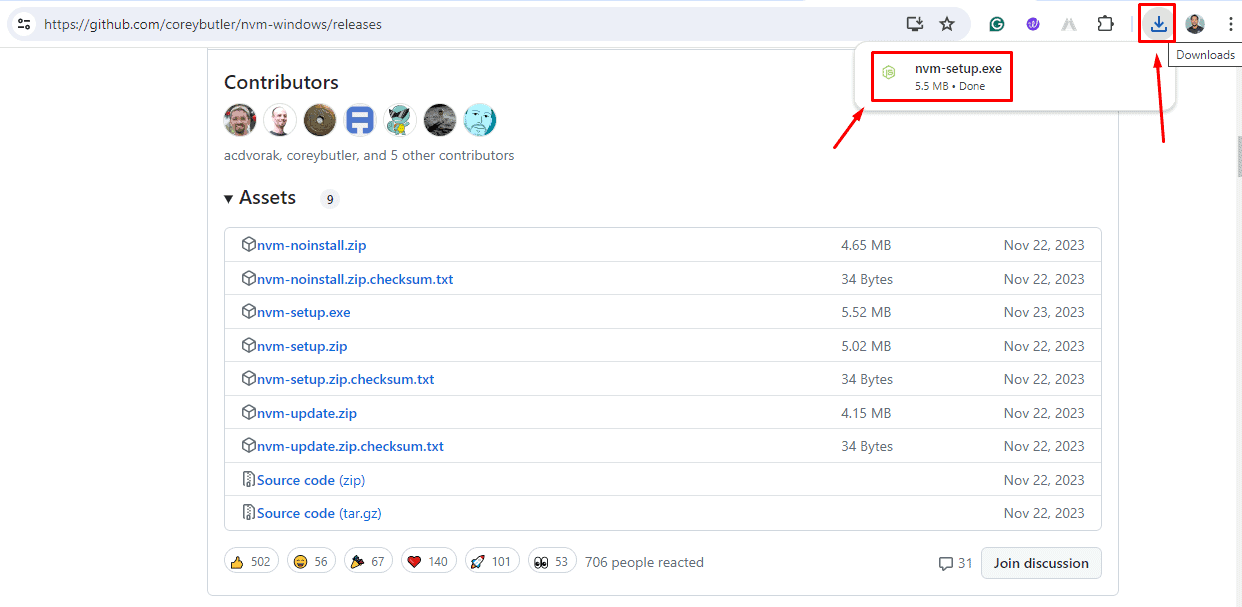The width and height of the screenshot is (1242, 607).
Task: Click the Contributors heading
Action: coord(281,82)
